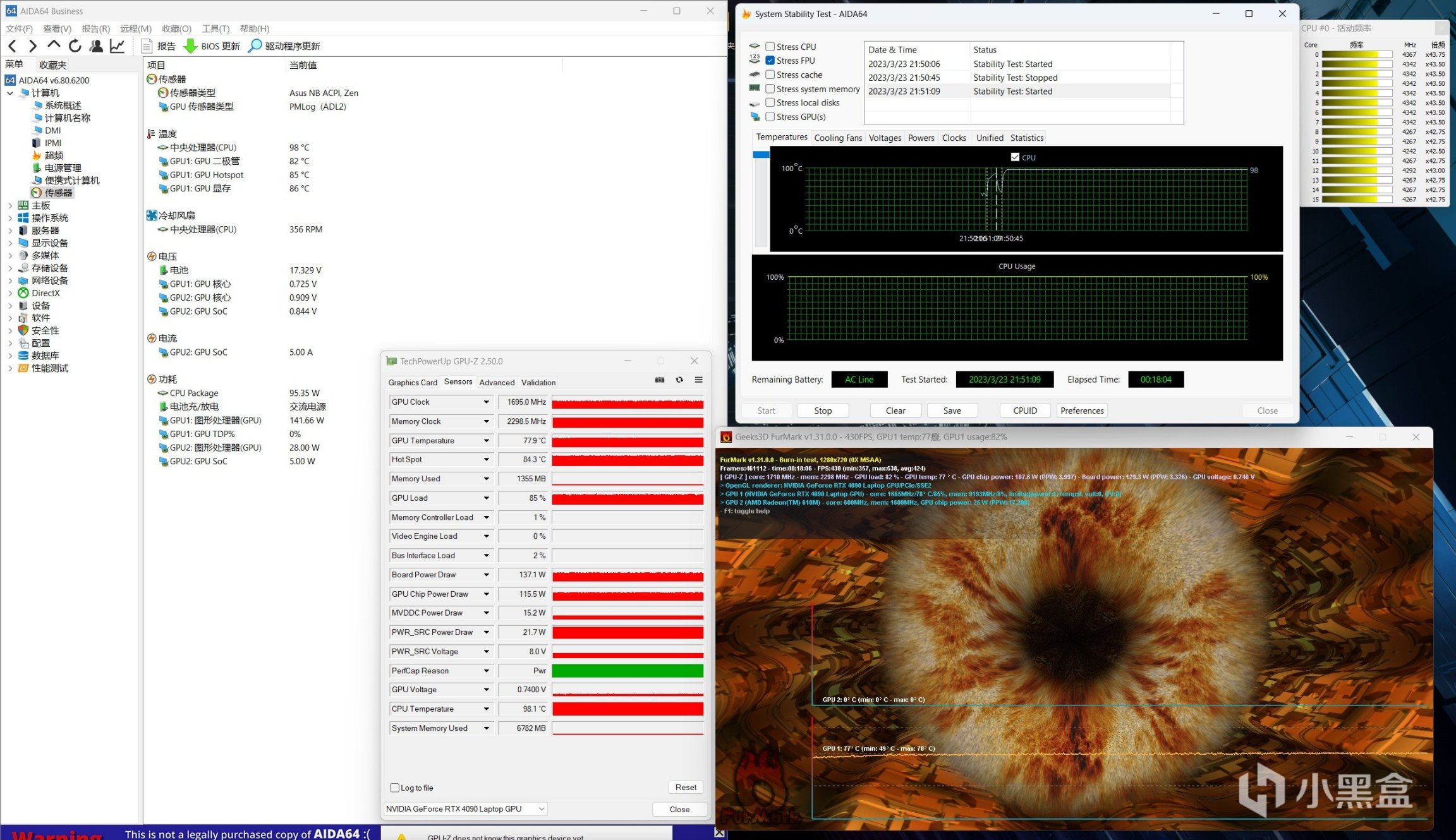Click the user favorites toolbar icon
This screenshot has width=1456, height=840.
tap(96, 45)
